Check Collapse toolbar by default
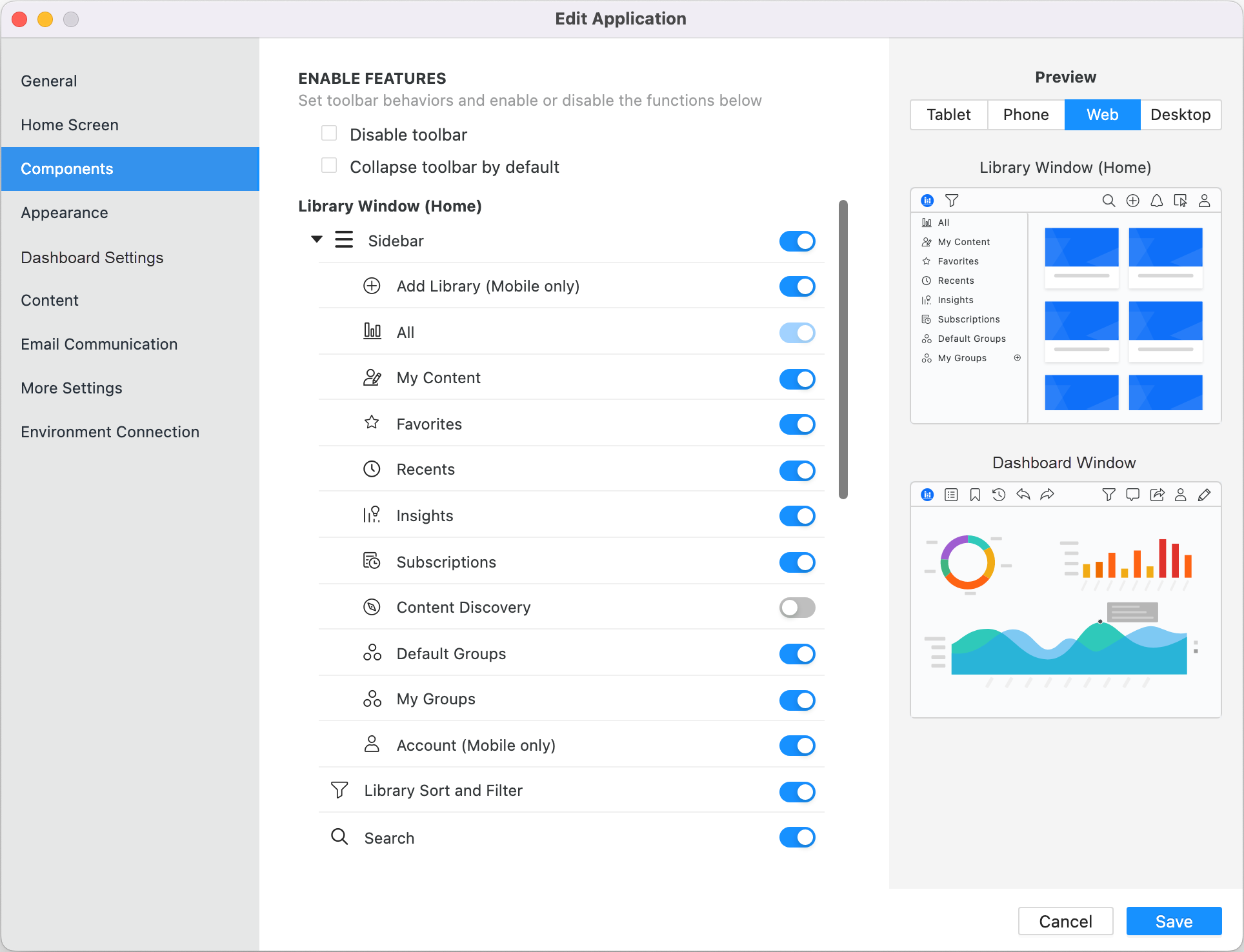Viewport: 1244px width, 952px height. pyautogui.click(x=329, y=166)
